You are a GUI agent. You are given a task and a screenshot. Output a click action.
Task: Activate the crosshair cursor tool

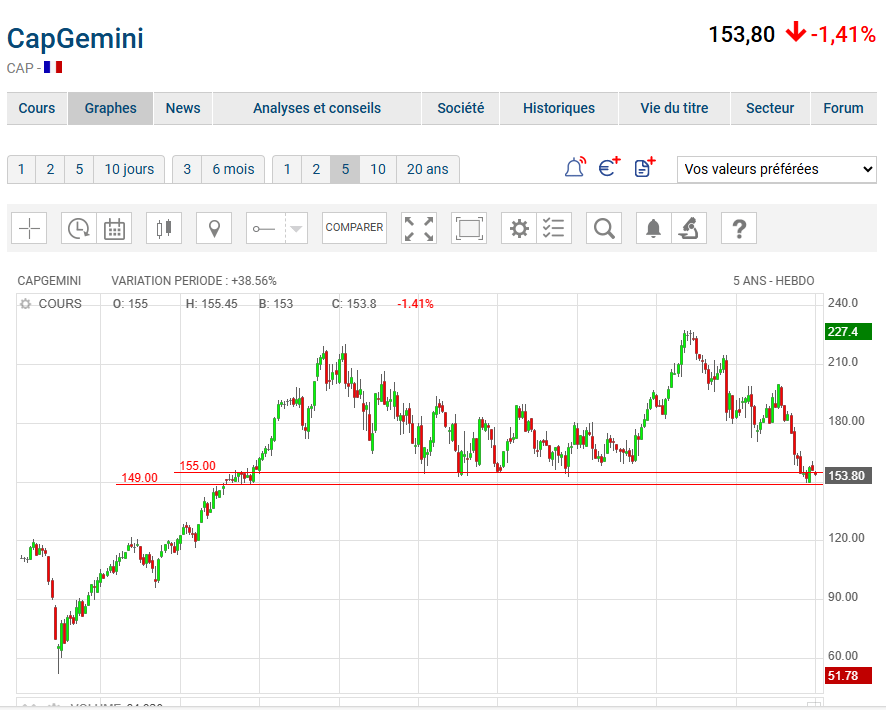(29, 229)
